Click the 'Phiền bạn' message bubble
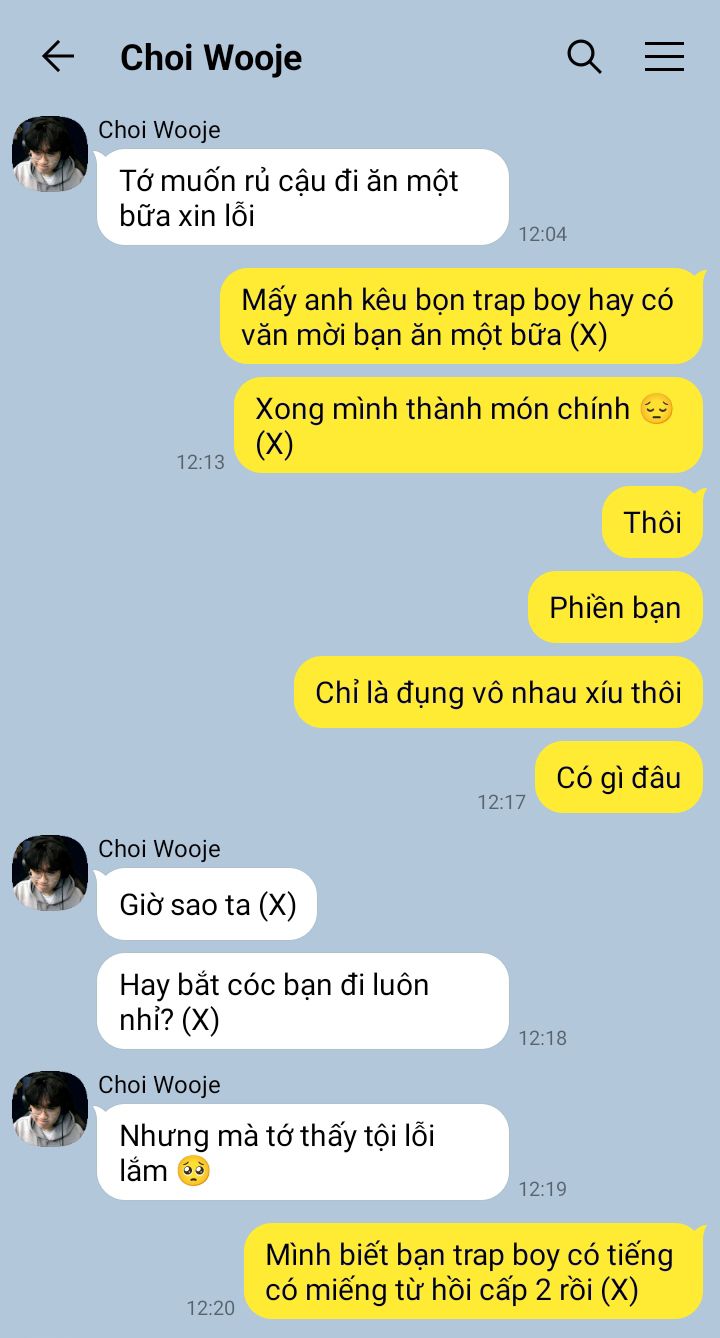The height and width of the screenshot is (1338, 720). [615, 607]
